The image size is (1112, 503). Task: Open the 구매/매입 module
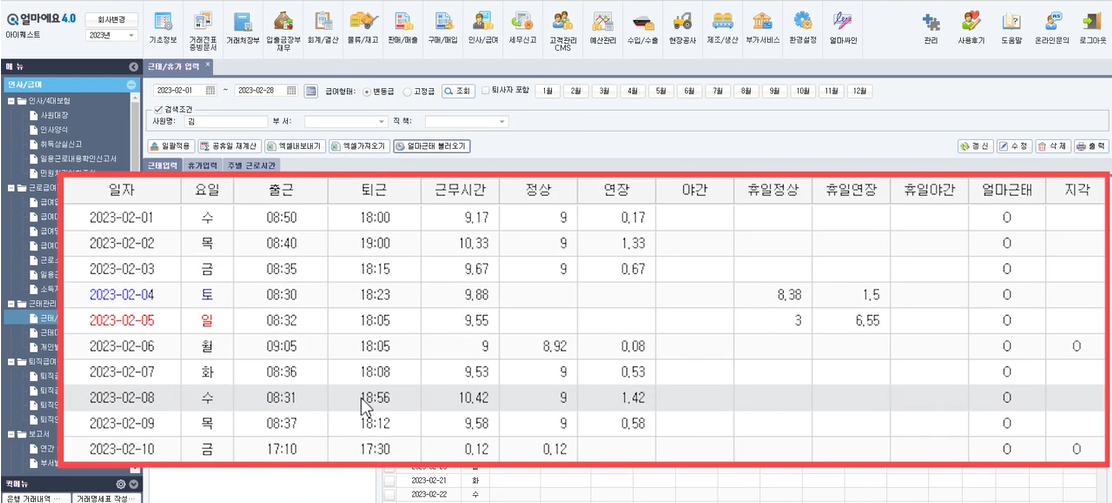tap(443, 27)
